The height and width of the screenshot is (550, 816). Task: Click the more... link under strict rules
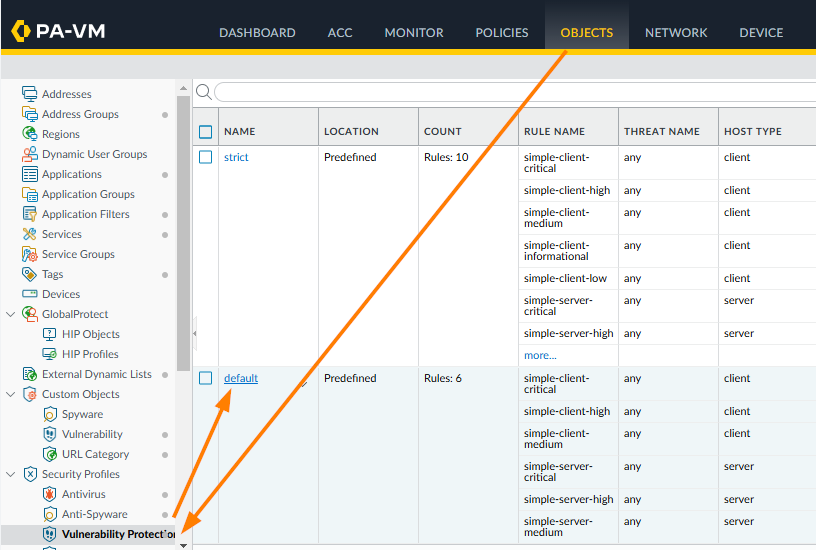click(540, 355)
